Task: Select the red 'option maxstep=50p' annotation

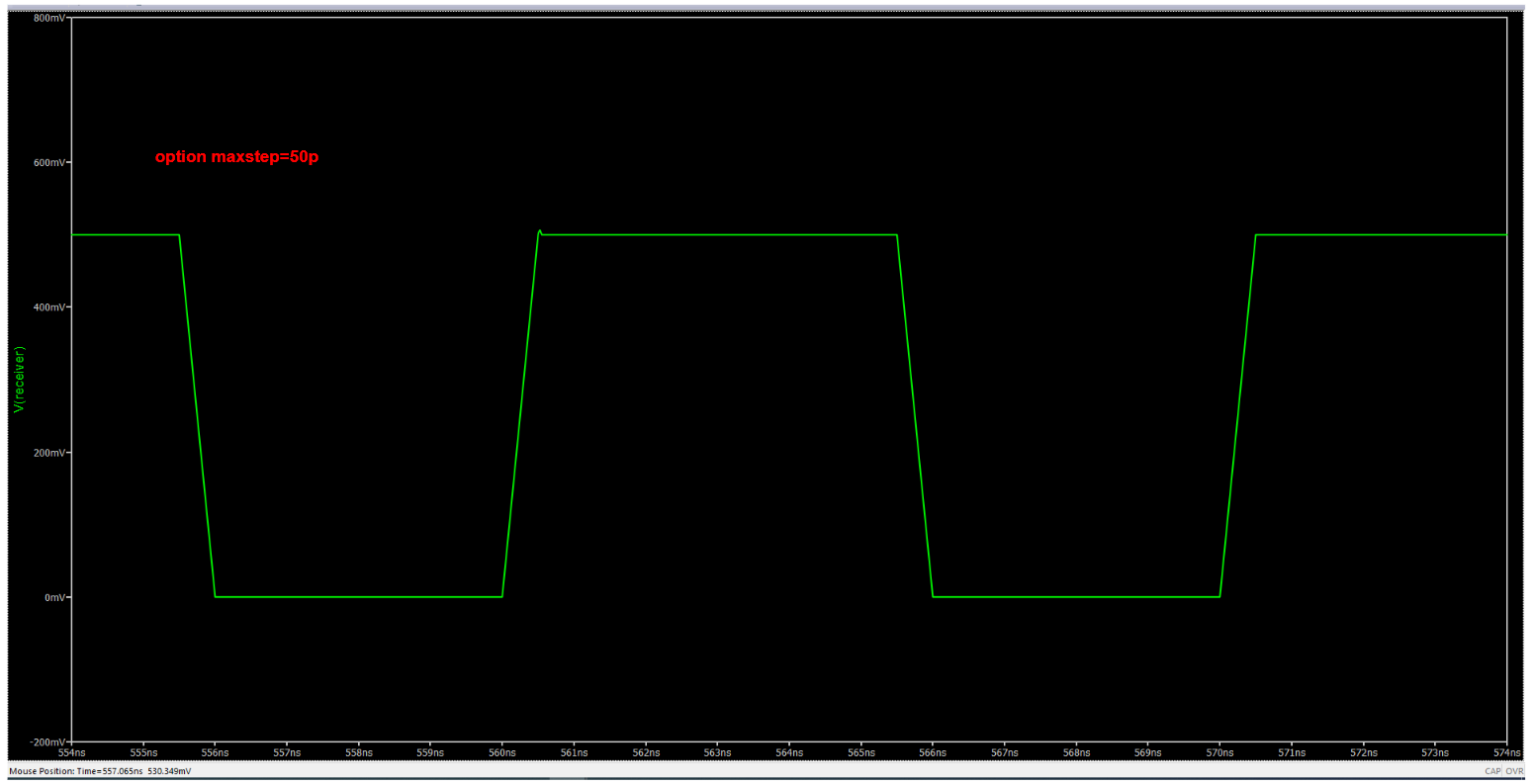Action: pos(236,157)
